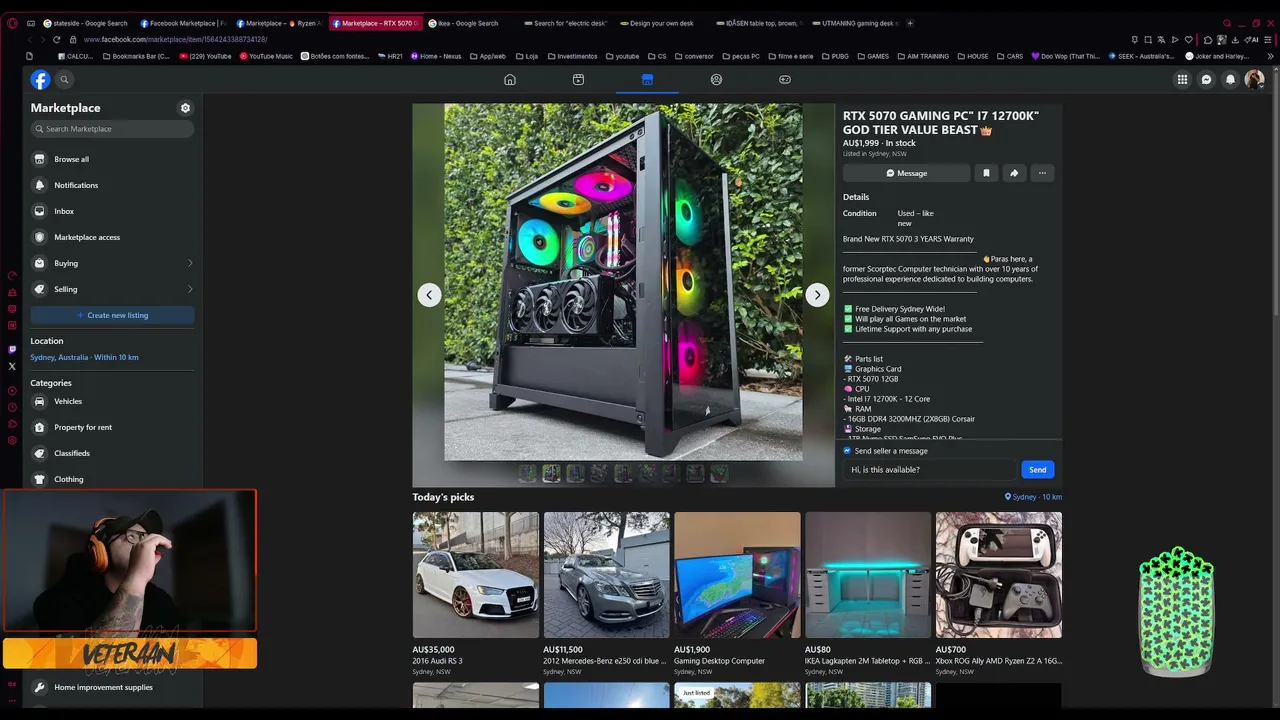Open the 2012 Mercedes-Benz e250 listing photo
The height and width of the screenshot is (720, 1280).
(x=607, y=575)
